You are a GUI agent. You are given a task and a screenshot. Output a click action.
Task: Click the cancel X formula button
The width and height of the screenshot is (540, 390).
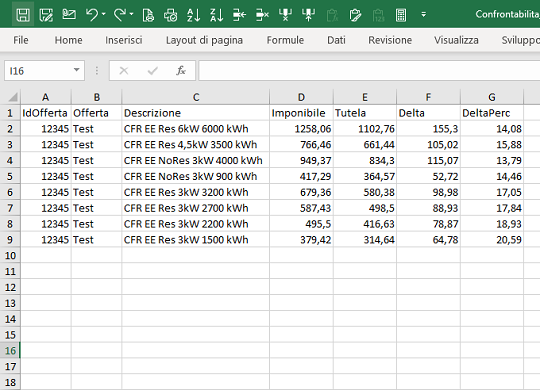(x=124, y=71)
